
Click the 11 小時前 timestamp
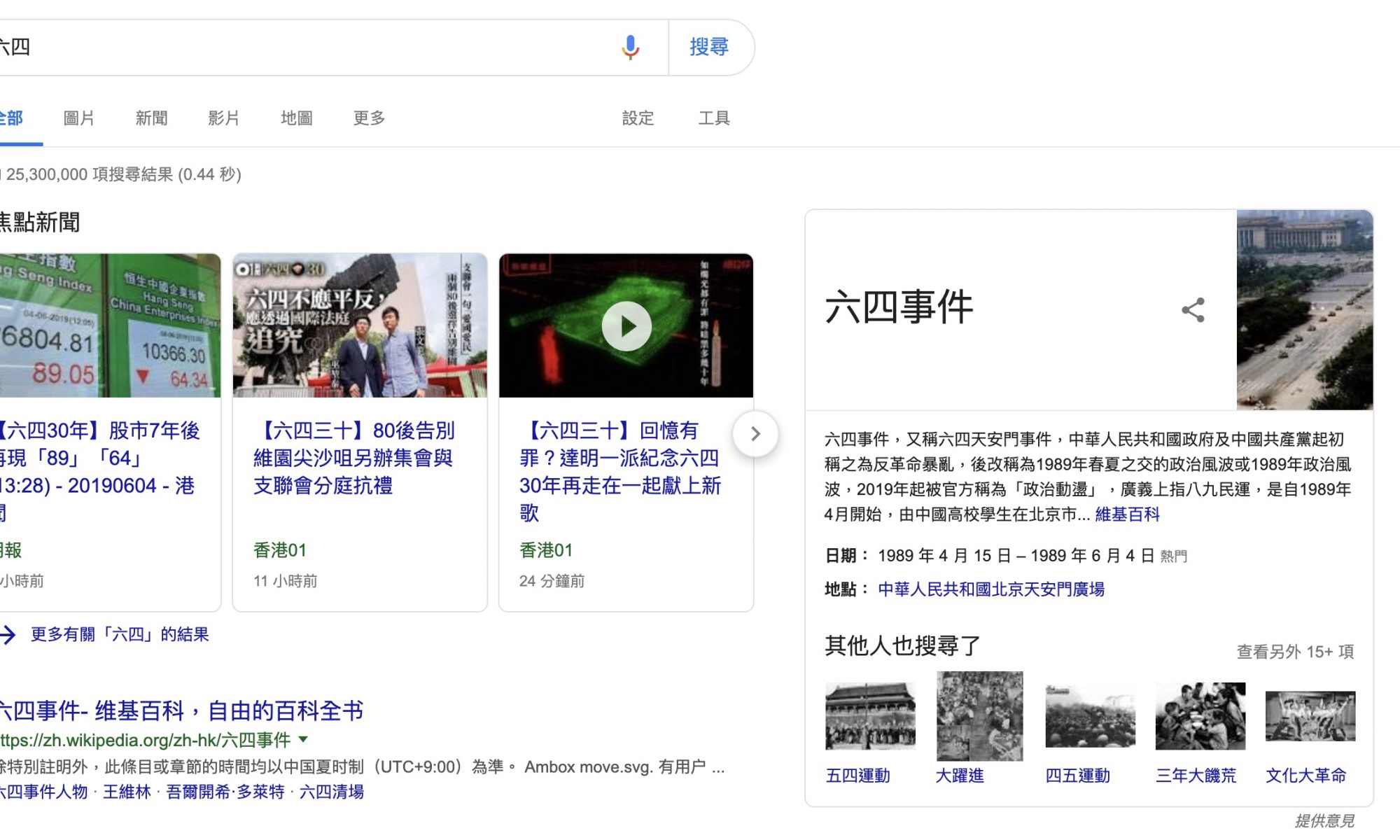pyautogui.click(x=286, y=581)
